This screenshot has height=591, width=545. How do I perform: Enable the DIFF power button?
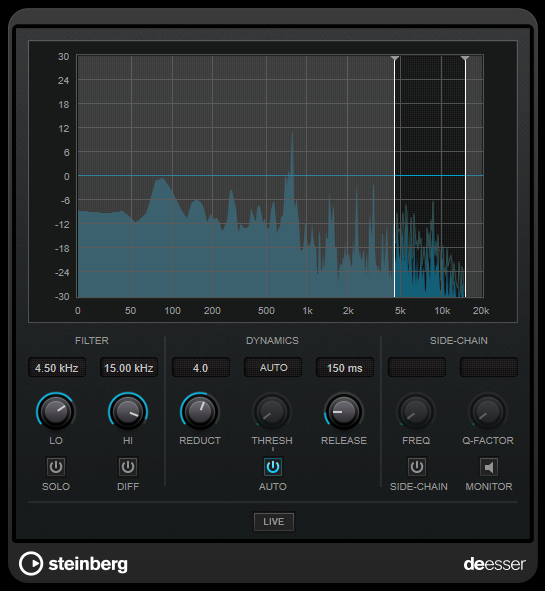(128, 467)
